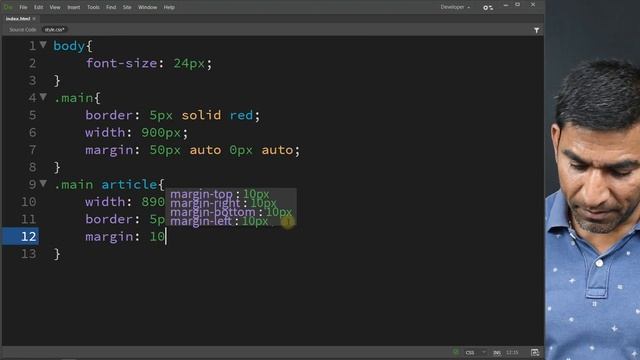Click the Dreamweaver app logo icon
Screen dimensions: 640x360
coord(8,7)
